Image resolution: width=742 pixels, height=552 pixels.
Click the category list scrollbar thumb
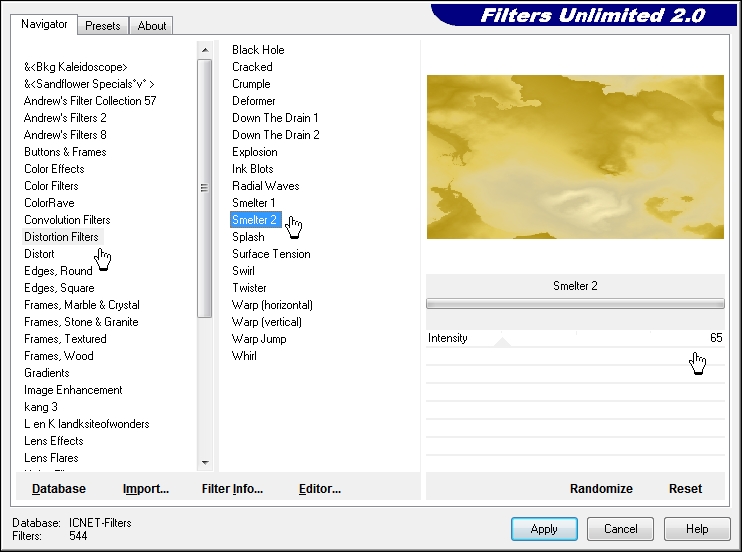pos(204,188)
